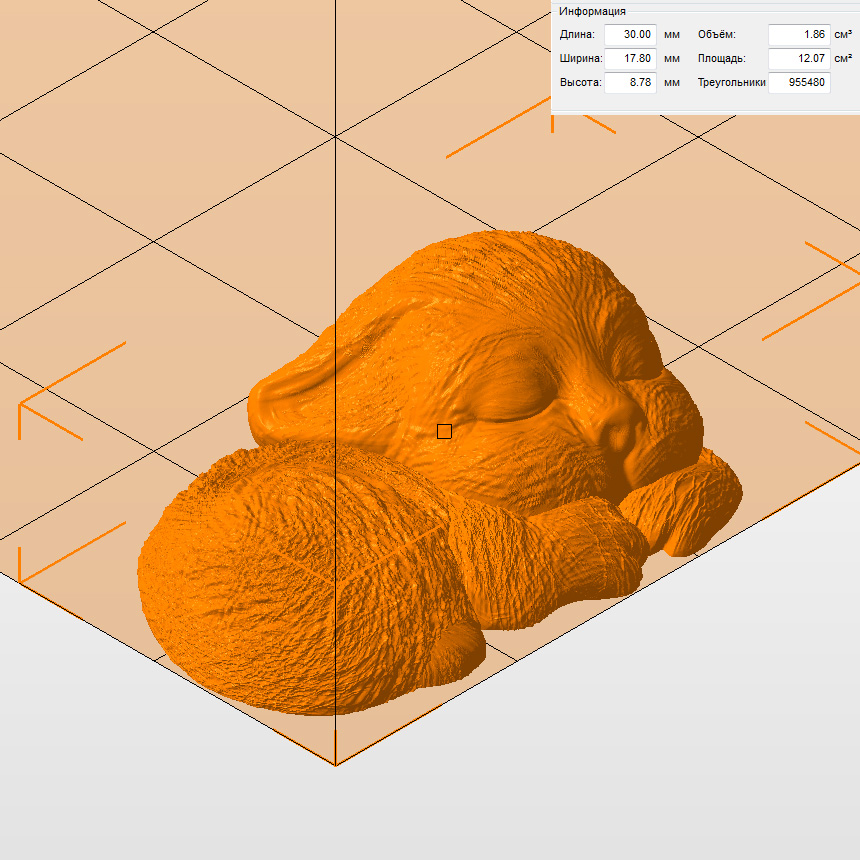
Task: Click the Информация panel title
Action: click(592, 11)
